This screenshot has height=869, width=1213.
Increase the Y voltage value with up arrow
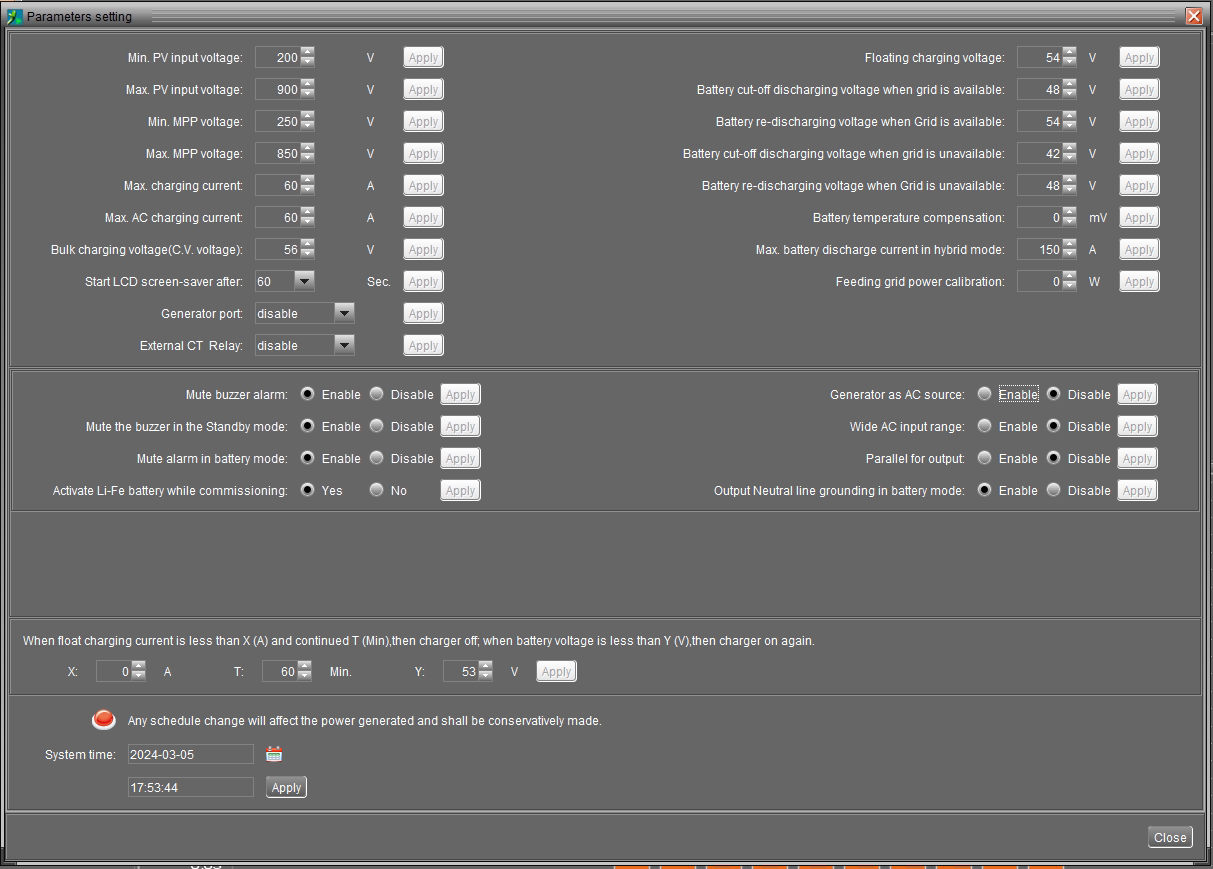click(x=485, y=667)
